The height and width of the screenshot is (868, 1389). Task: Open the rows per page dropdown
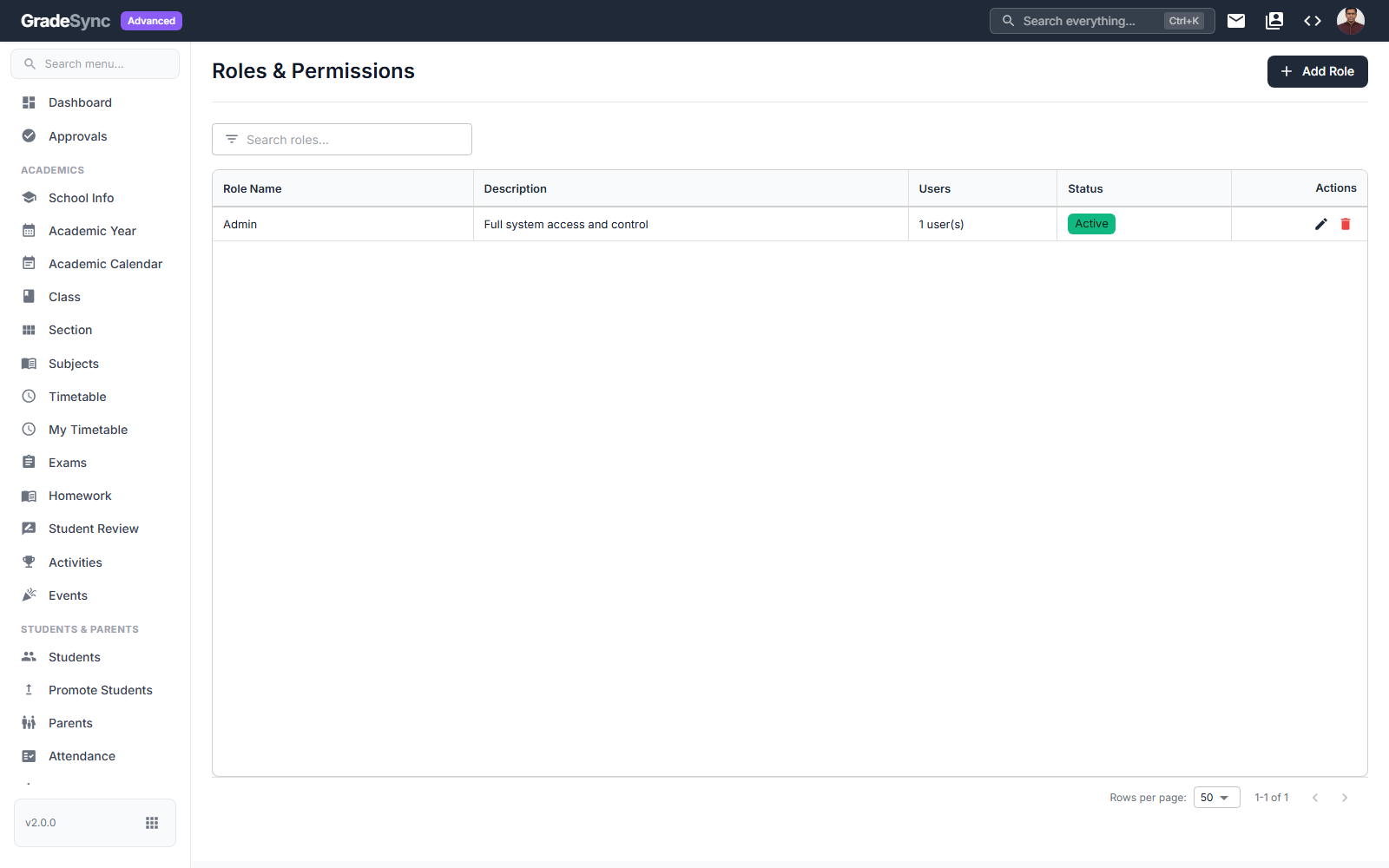1217,798
